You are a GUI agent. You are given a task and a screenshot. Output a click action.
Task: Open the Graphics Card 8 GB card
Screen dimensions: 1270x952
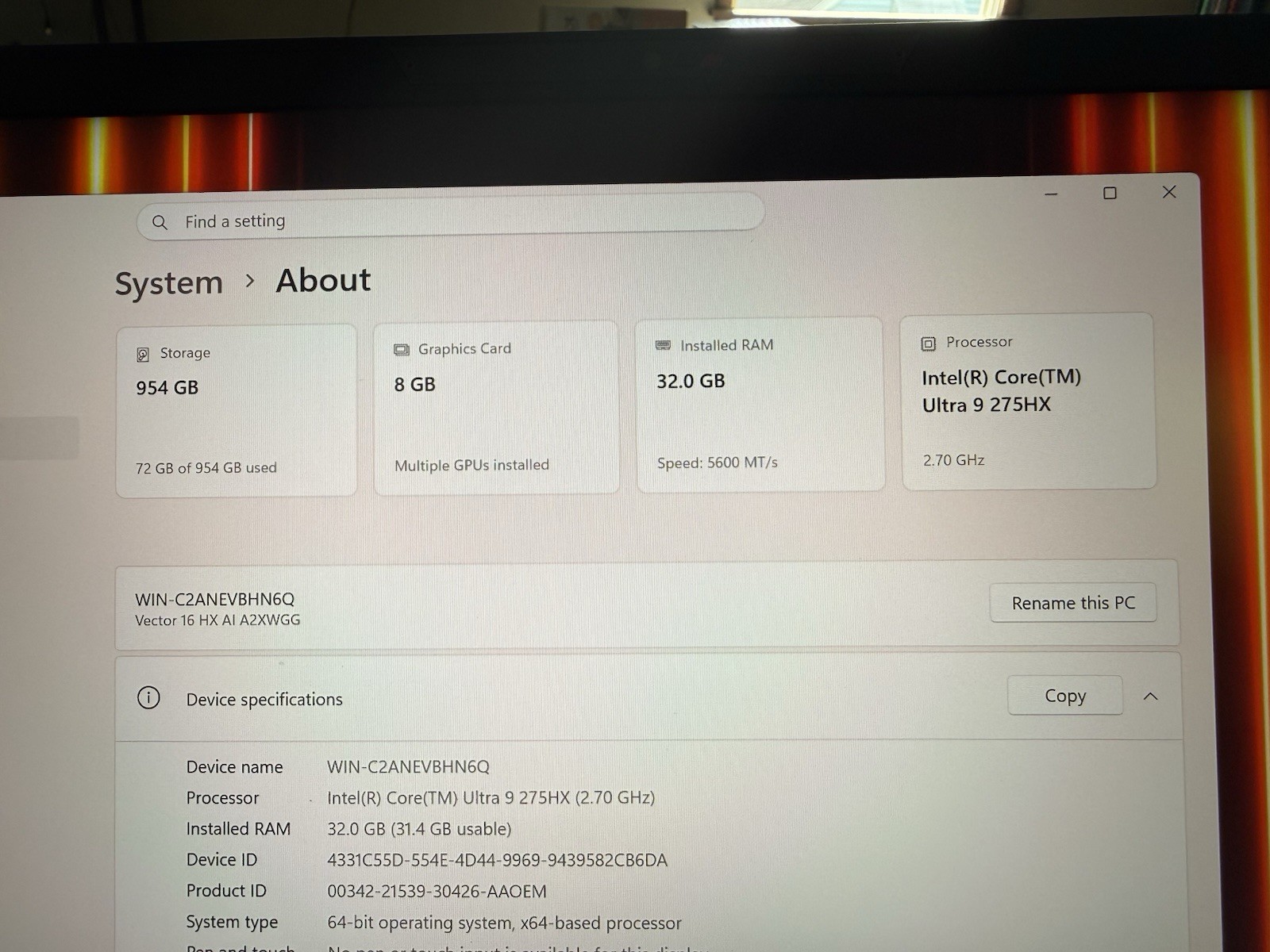coord(496,407)
